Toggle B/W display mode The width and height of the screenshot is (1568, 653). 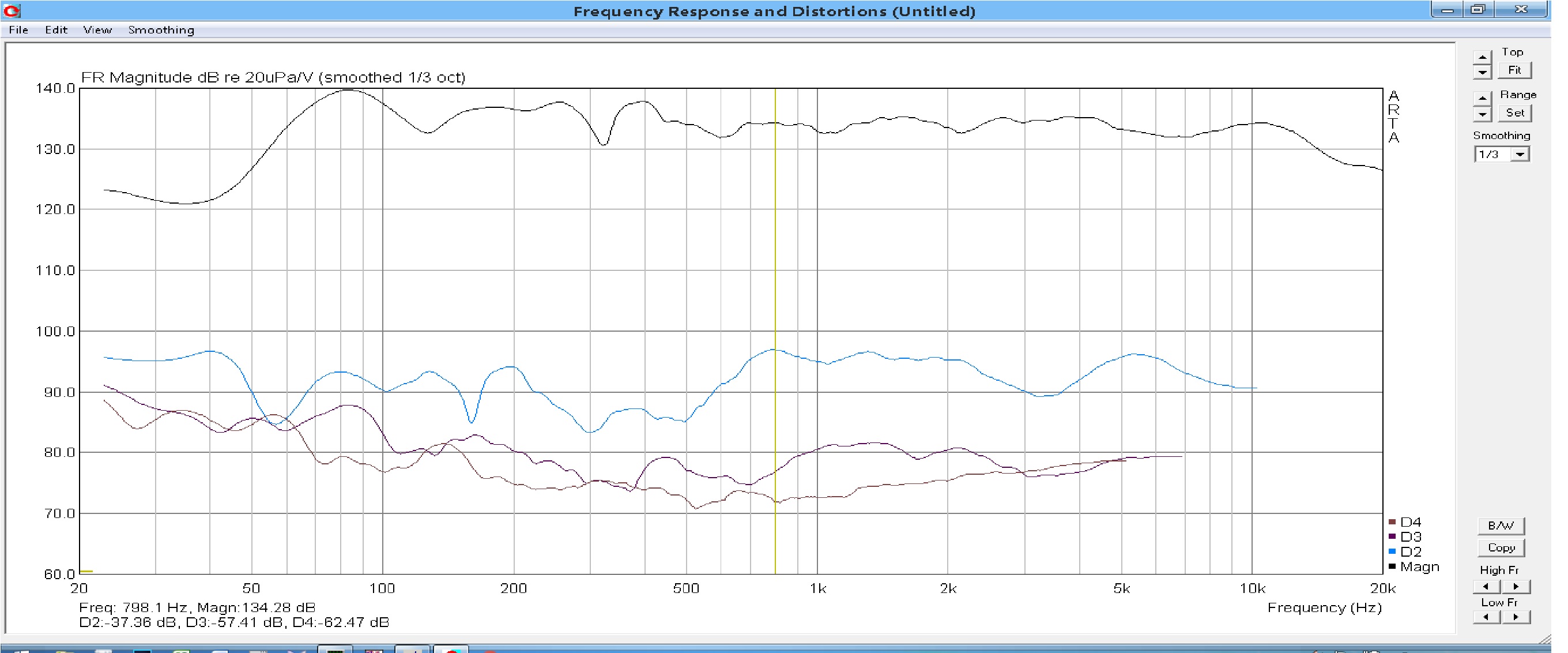(1501, 526)
